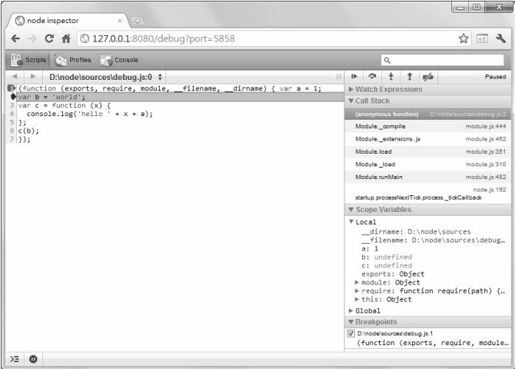This screenshot has height=369, width=515.
Task: Click the address bar URL
Action: pyautogui.click(x=163, y=39)
